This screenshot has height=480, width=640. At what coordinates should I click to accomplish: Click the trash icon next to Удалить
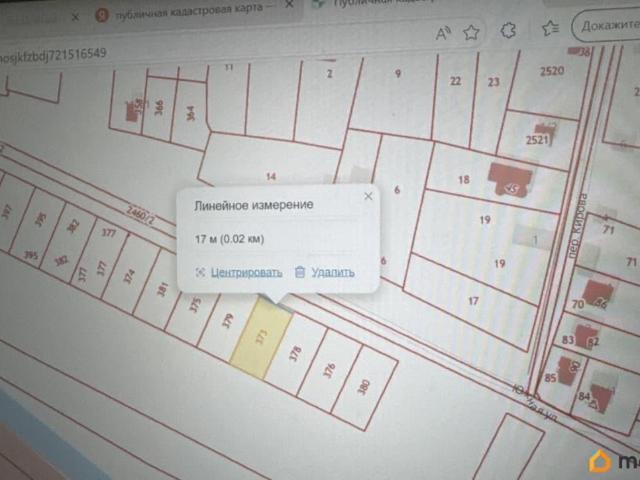tap(300, 272)
